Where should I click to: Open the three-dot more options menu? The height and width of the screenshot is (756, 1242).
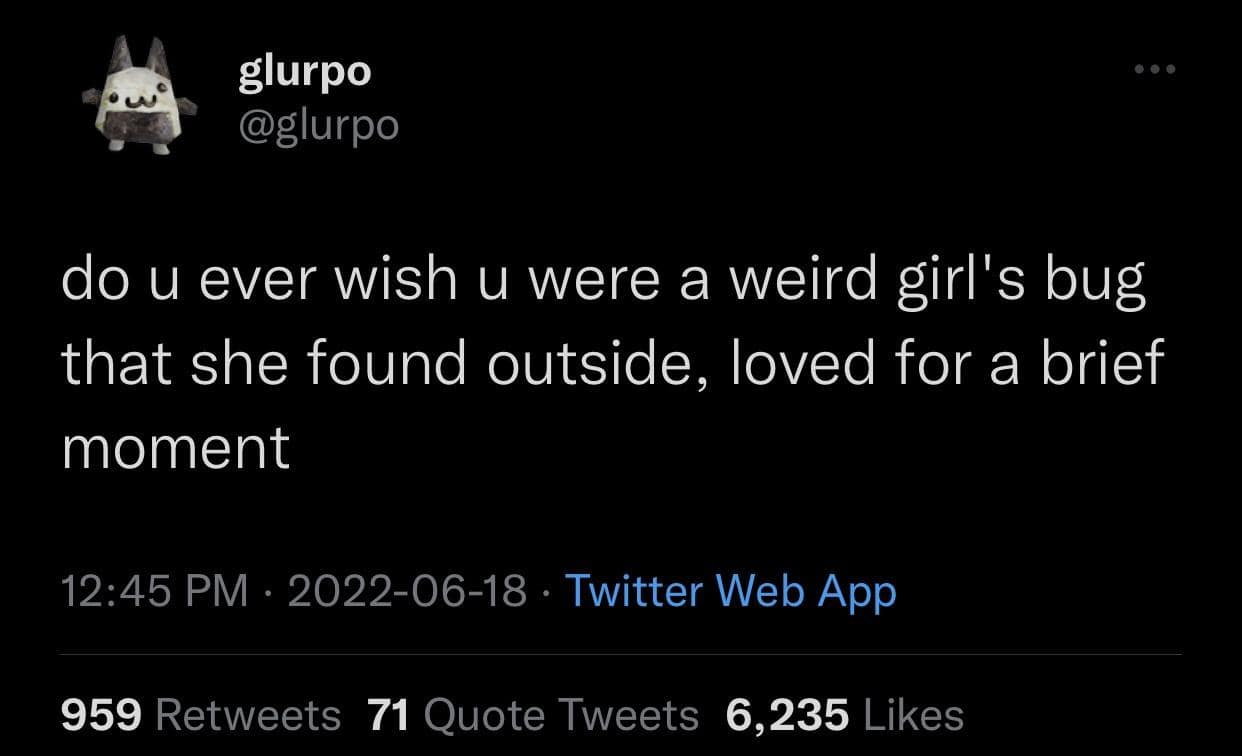pyautogui.click(x=1155, y=70)
